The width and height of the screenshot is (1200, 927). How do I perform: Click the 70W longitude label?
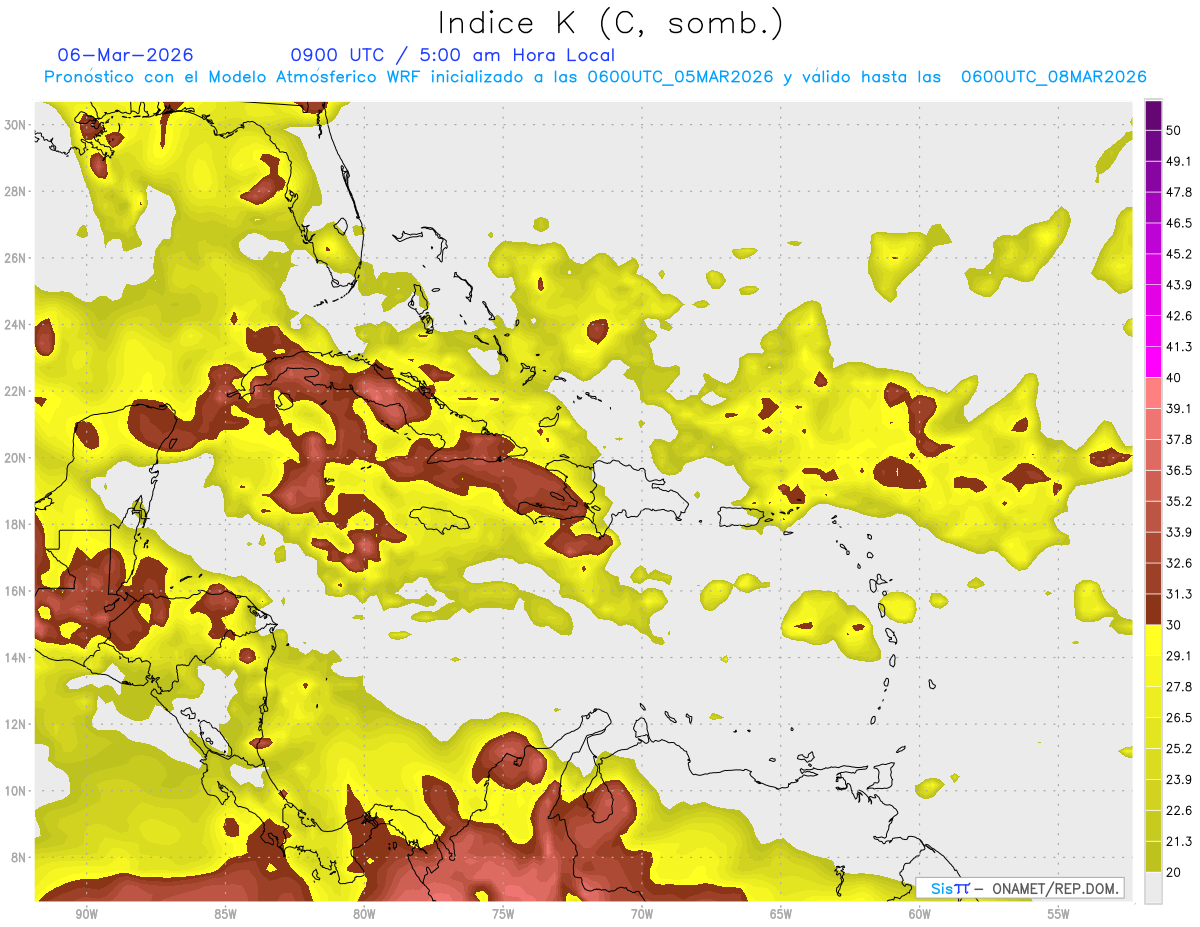[642, 914]
